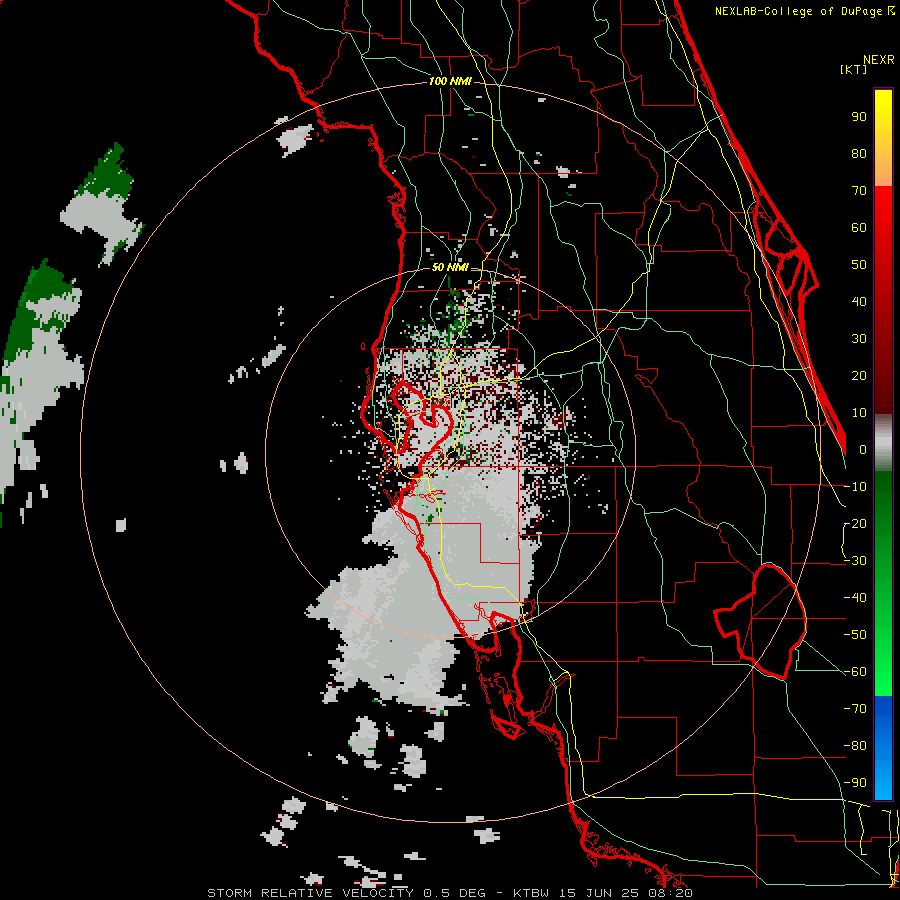Select the 30 value on velocity scale

click(x=859, y=339)
